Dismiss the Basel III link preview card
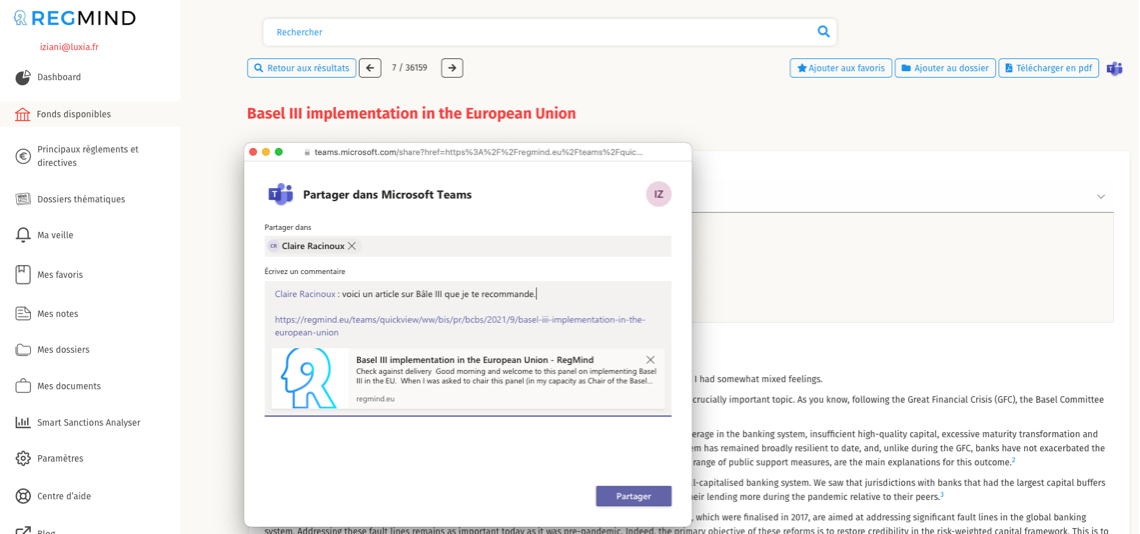1140x534 pixels. pyautogui.click(x=651, y=359)
